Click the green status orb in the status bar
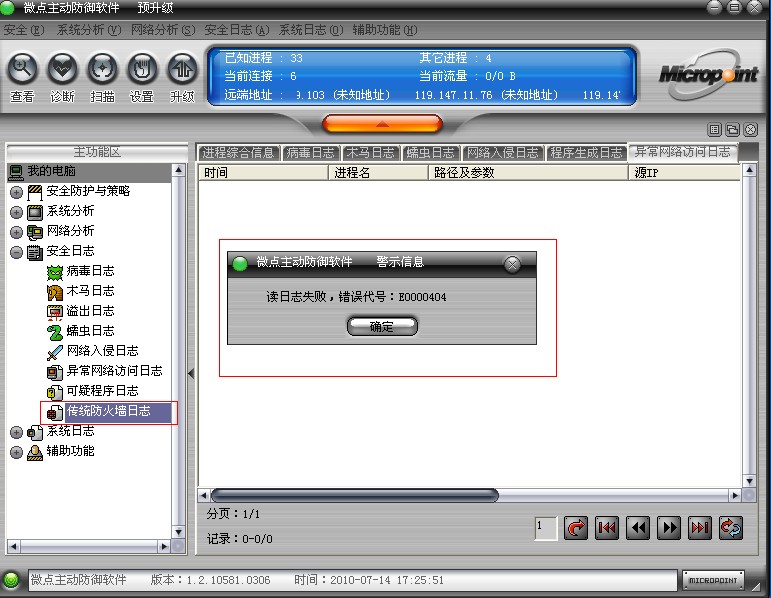Screen dimensions: 771x598 (x=11, y=580)
